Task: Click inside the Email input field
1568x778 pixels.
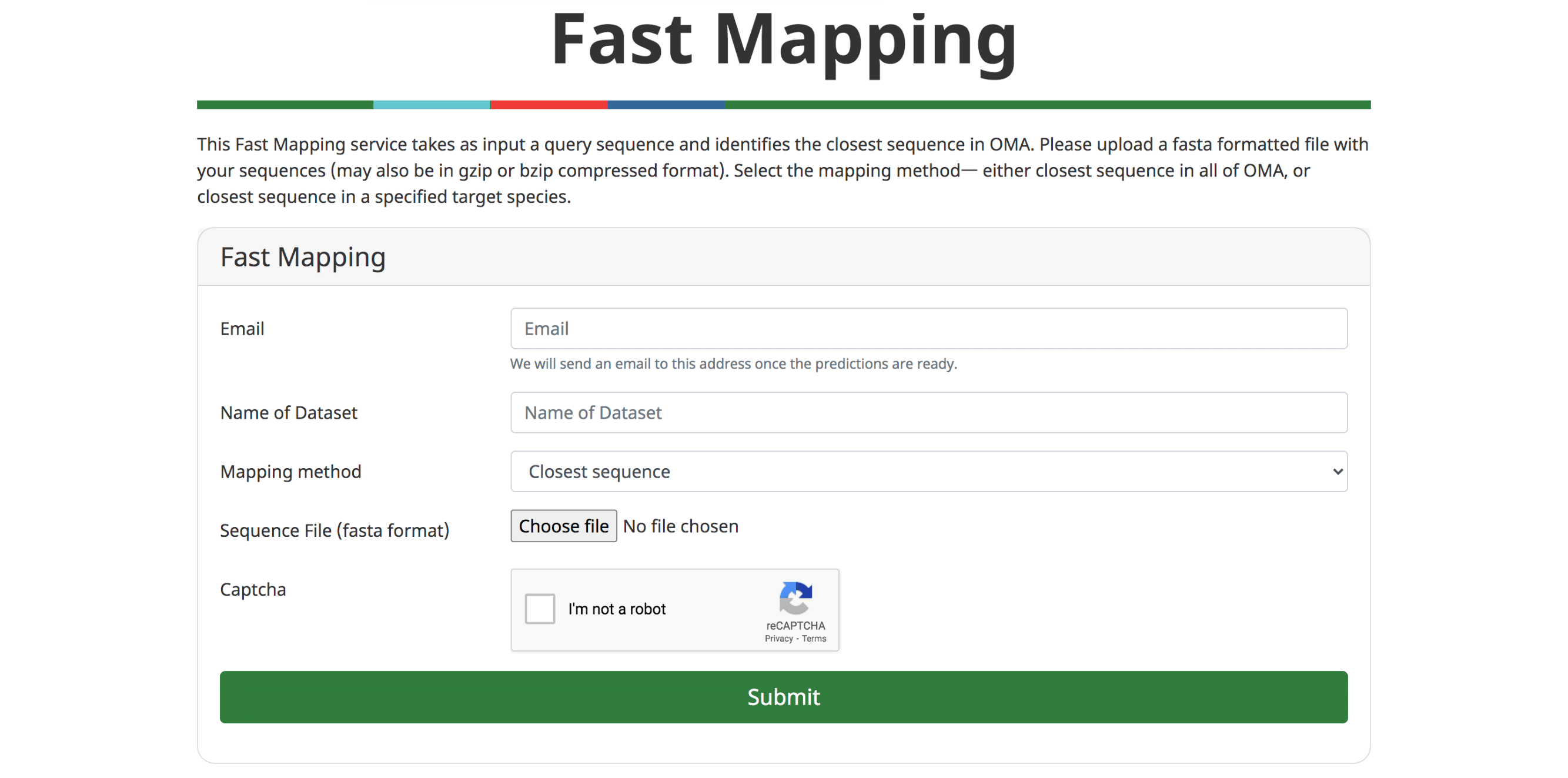Action: [x=928, y=328]
